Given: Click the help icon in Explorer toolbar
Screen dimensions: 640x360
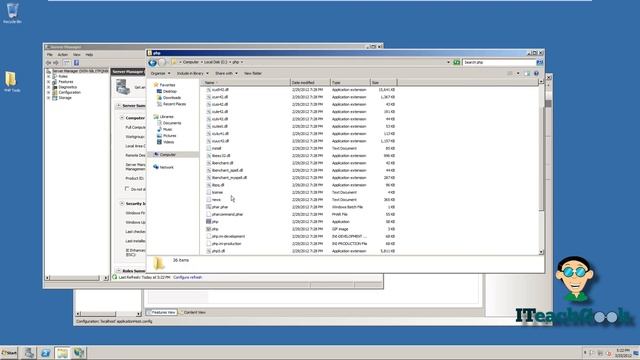Looking at the screenshot, I should coord(536,73).
